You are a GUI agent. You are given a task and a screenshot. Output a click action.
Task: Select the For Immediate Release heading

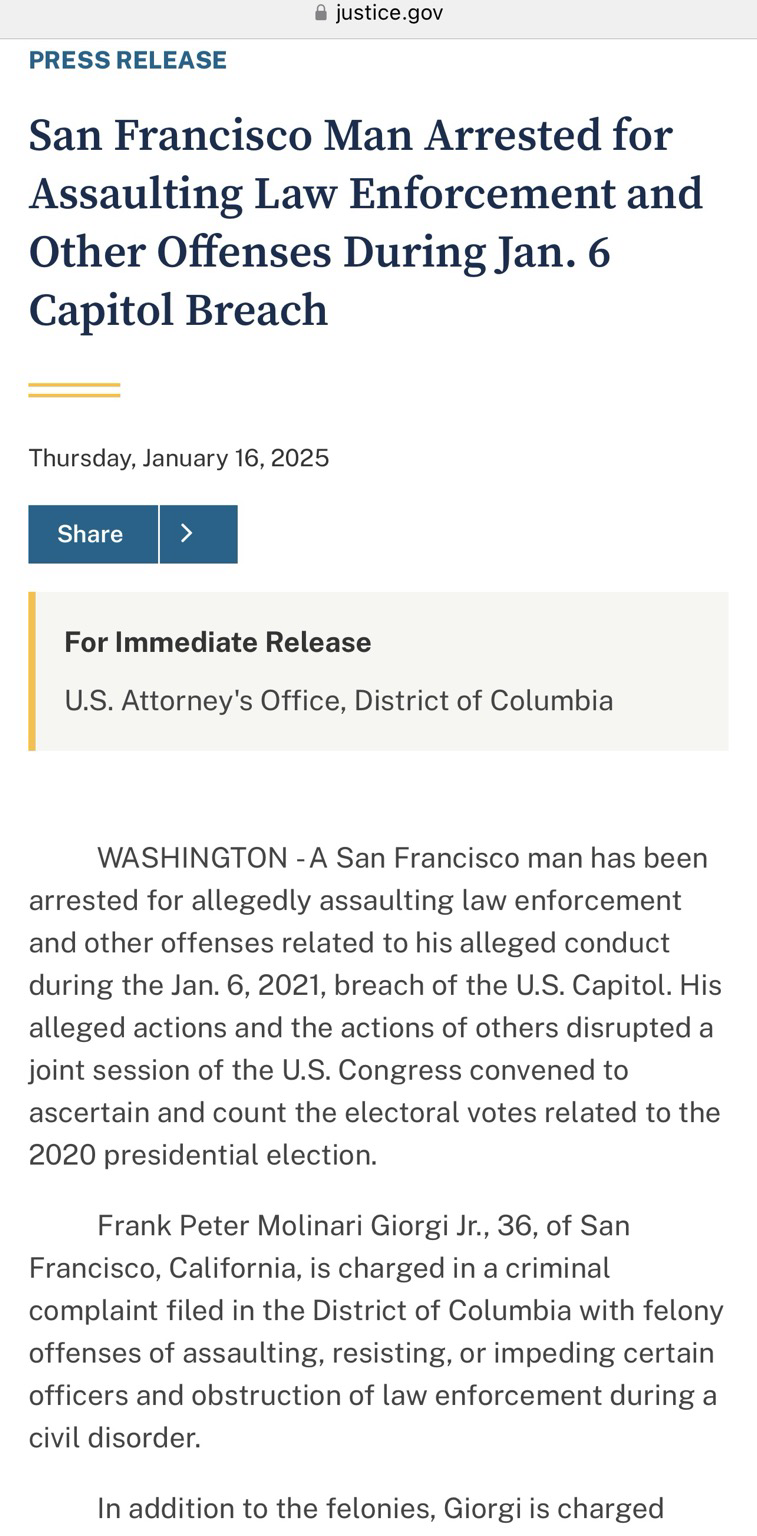point(218,642)
